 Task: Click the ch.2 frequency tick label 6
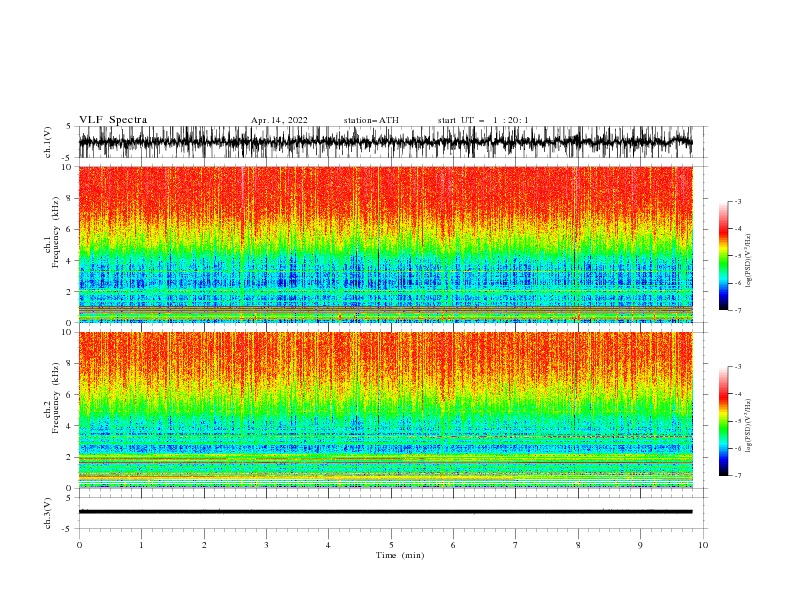tap(70, 394)
